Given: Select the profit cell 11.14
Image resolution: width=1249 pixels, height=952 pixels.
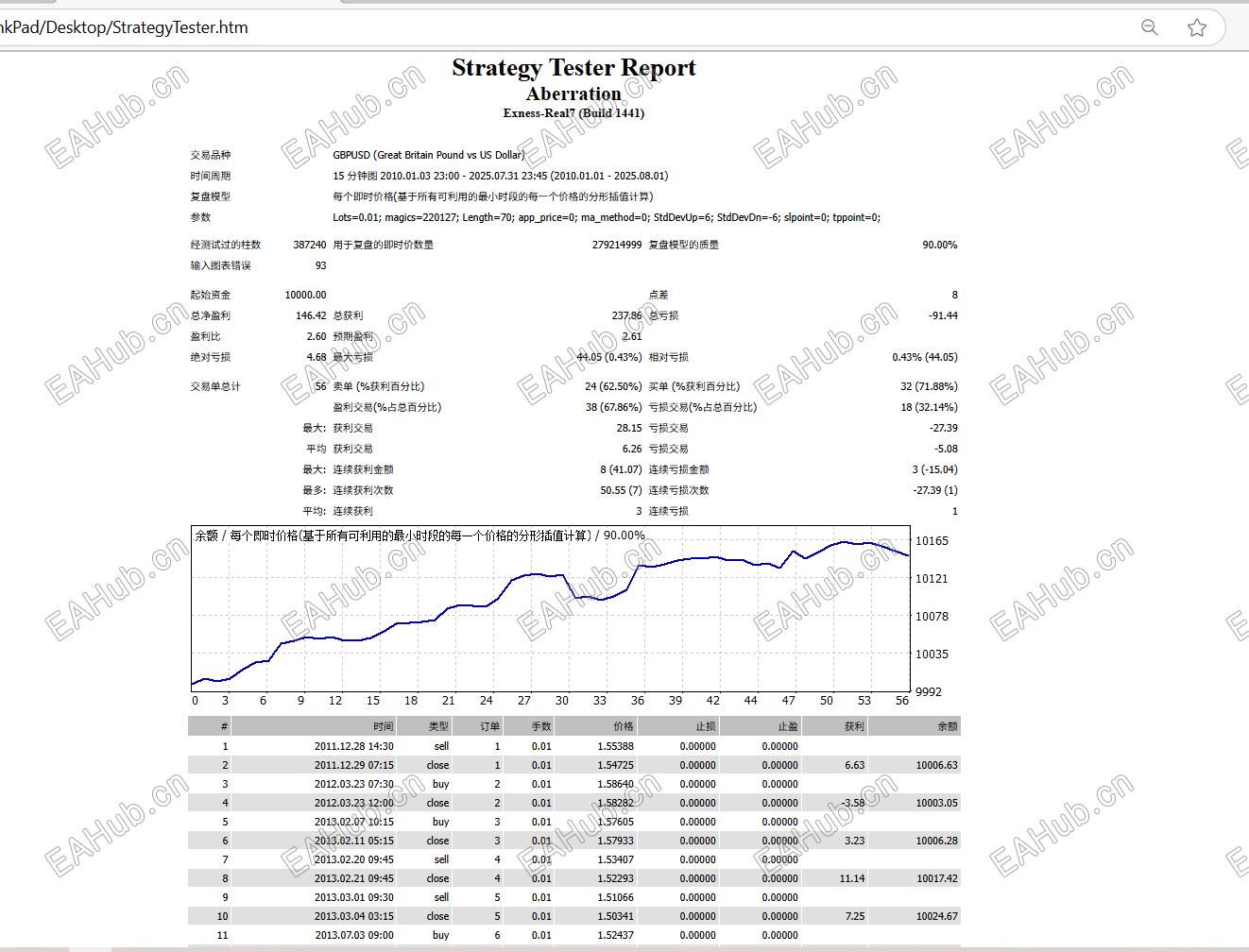Looking at the screenshot, I should [852, 878].
